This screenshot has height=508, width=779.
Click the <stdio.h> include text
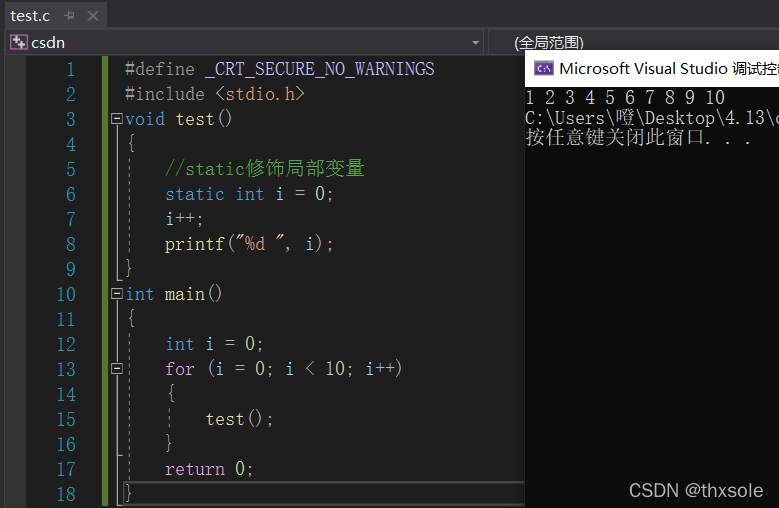[260, 94]
